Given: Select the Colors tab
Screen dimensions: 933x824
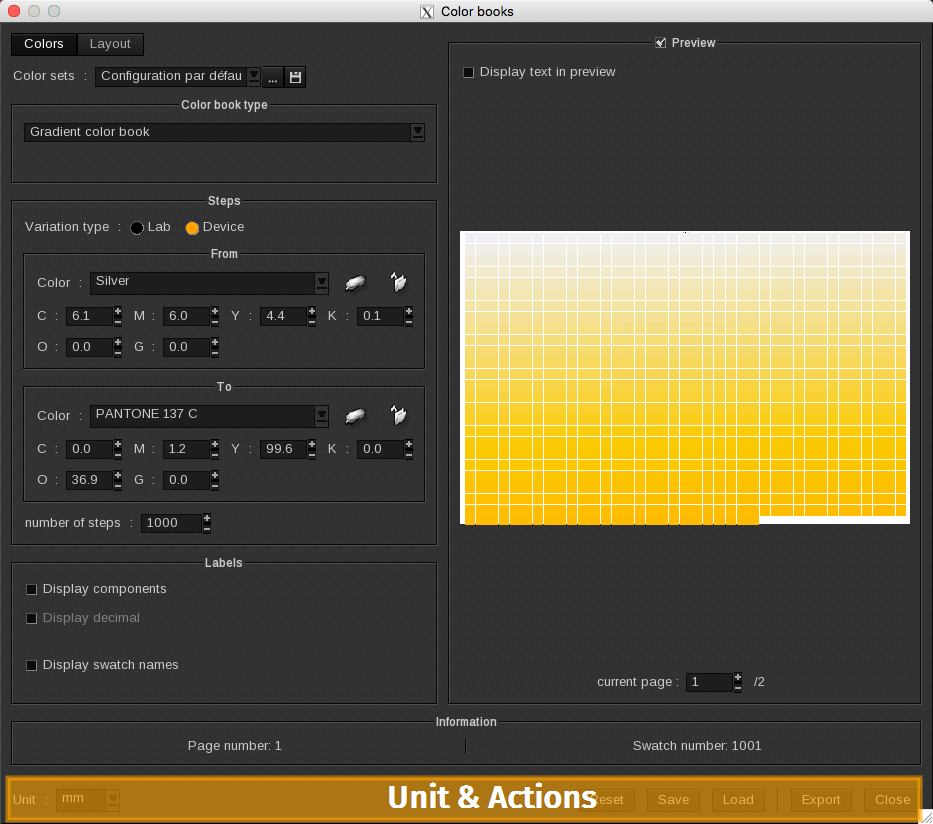Looking at the screenshot, I should (x=44, y=44).
